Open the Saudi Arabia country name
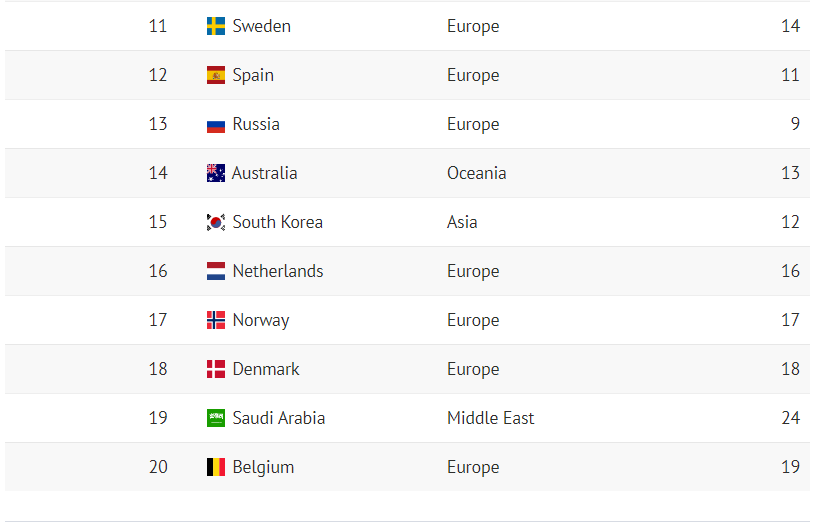This screenshot has height=523, width=815. [278, 418]
